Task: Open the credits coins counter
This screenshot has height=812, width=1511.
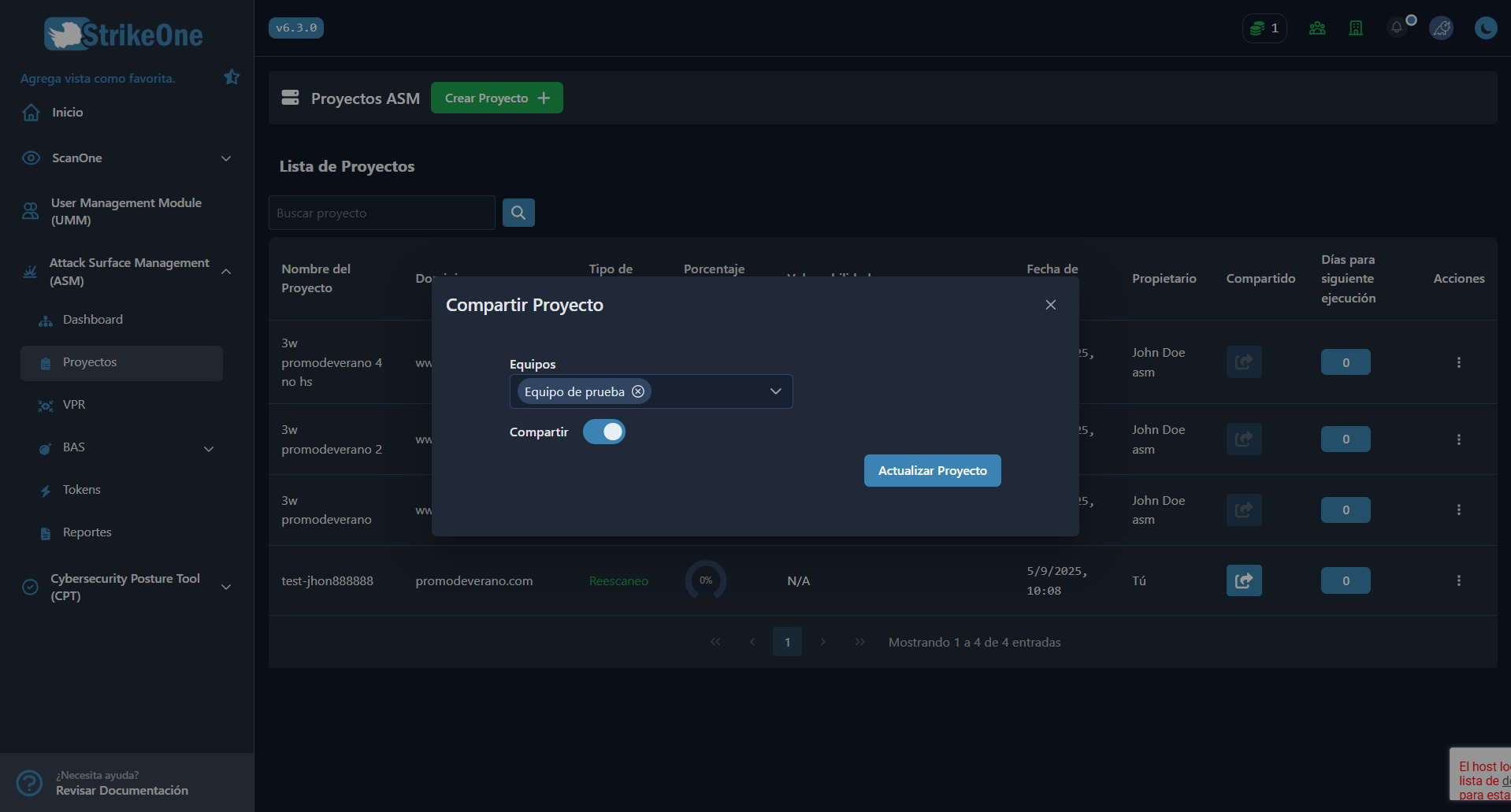Action: click(1264, 28)
